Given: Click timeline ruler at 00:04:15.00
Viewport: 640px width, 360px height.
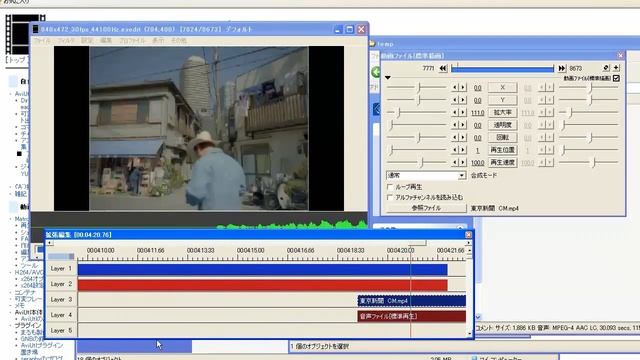Looking at the screenshot, I should coord(251,251).
